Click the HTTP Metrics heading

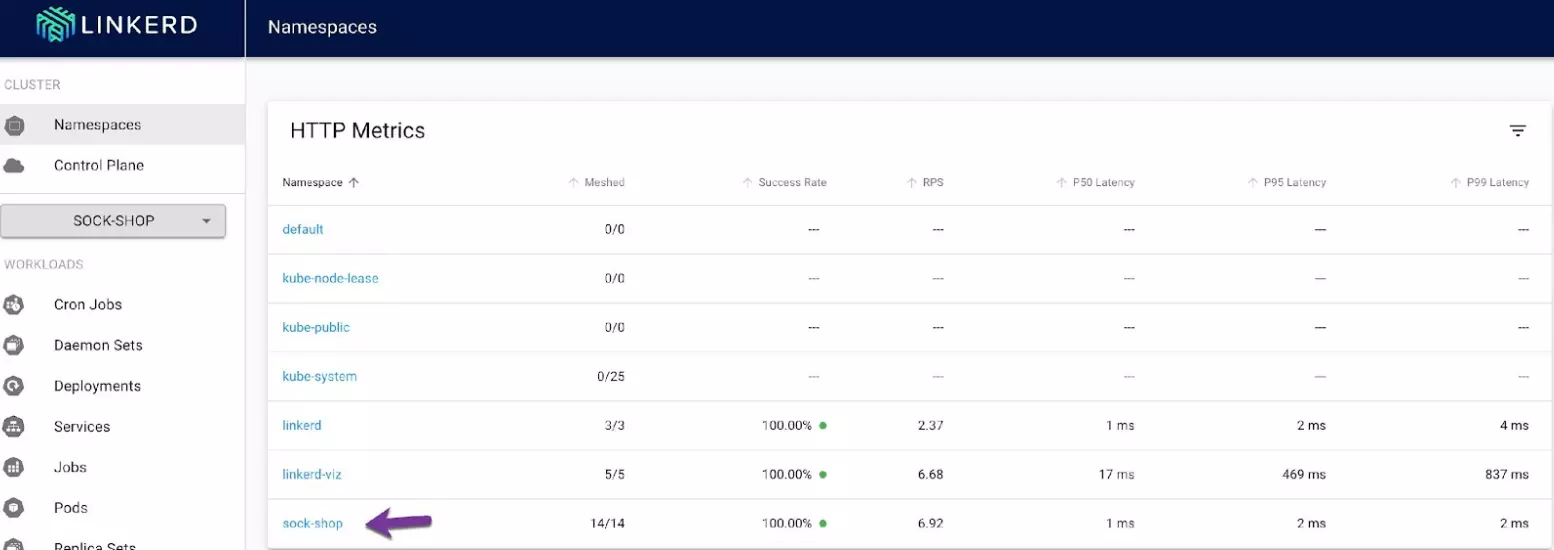(x=358, y=130)
